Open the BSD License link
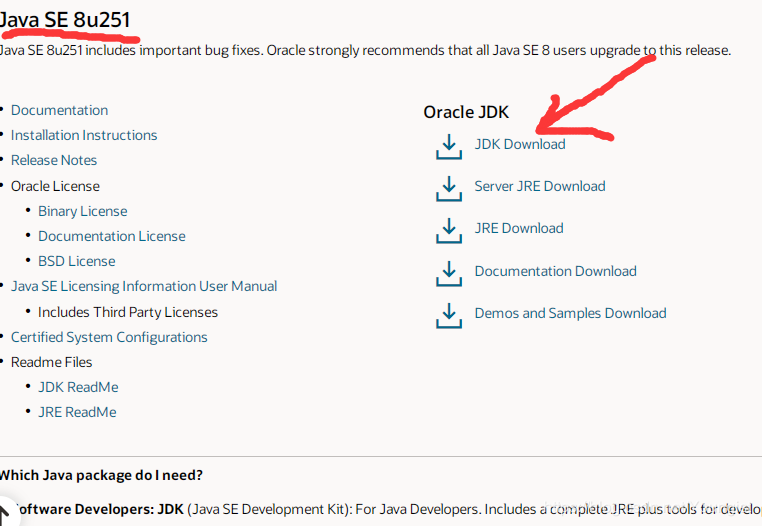 point(77,262)
